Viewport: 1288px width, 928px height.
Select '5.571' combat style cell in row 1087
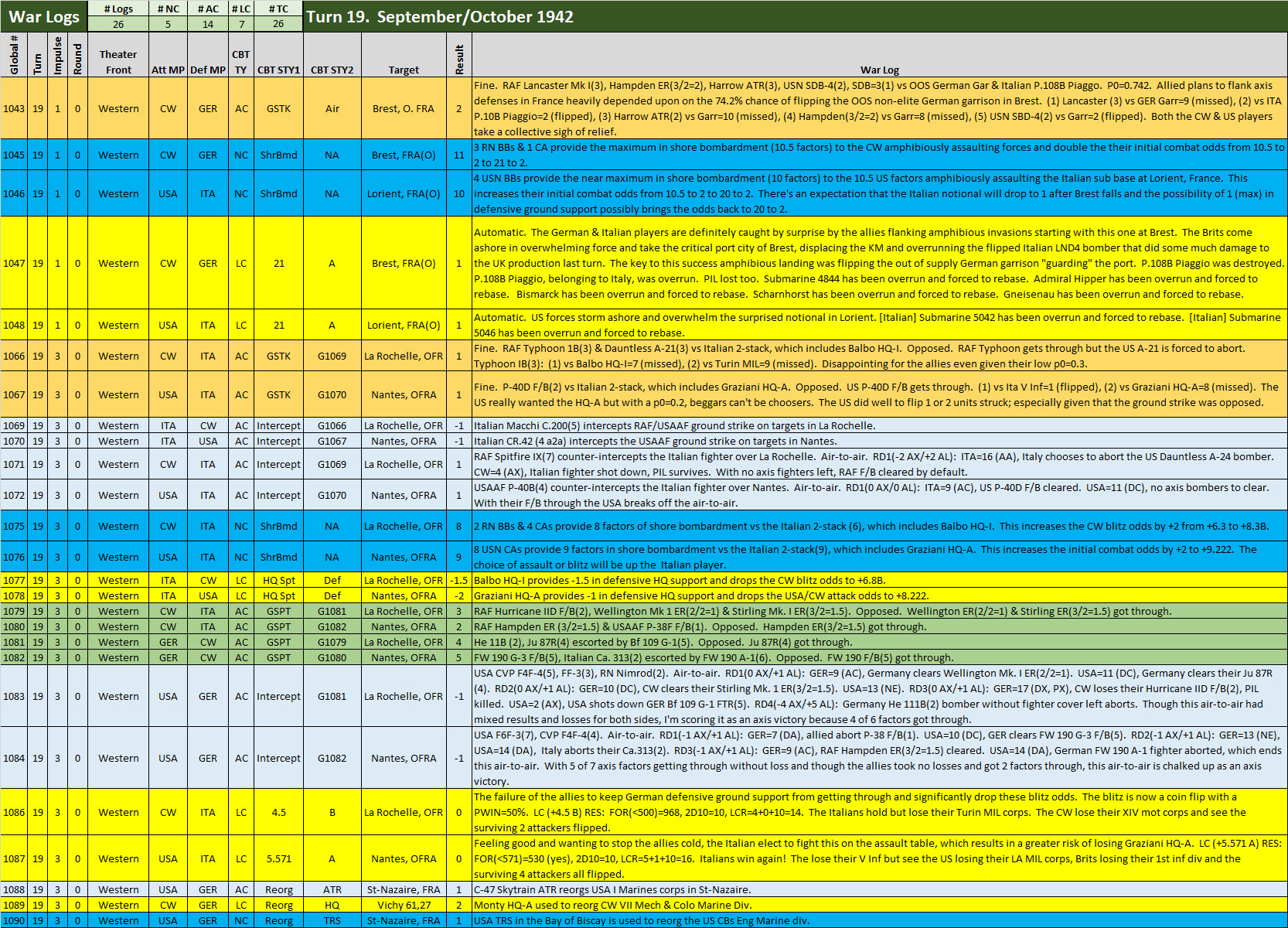(278, 858)
